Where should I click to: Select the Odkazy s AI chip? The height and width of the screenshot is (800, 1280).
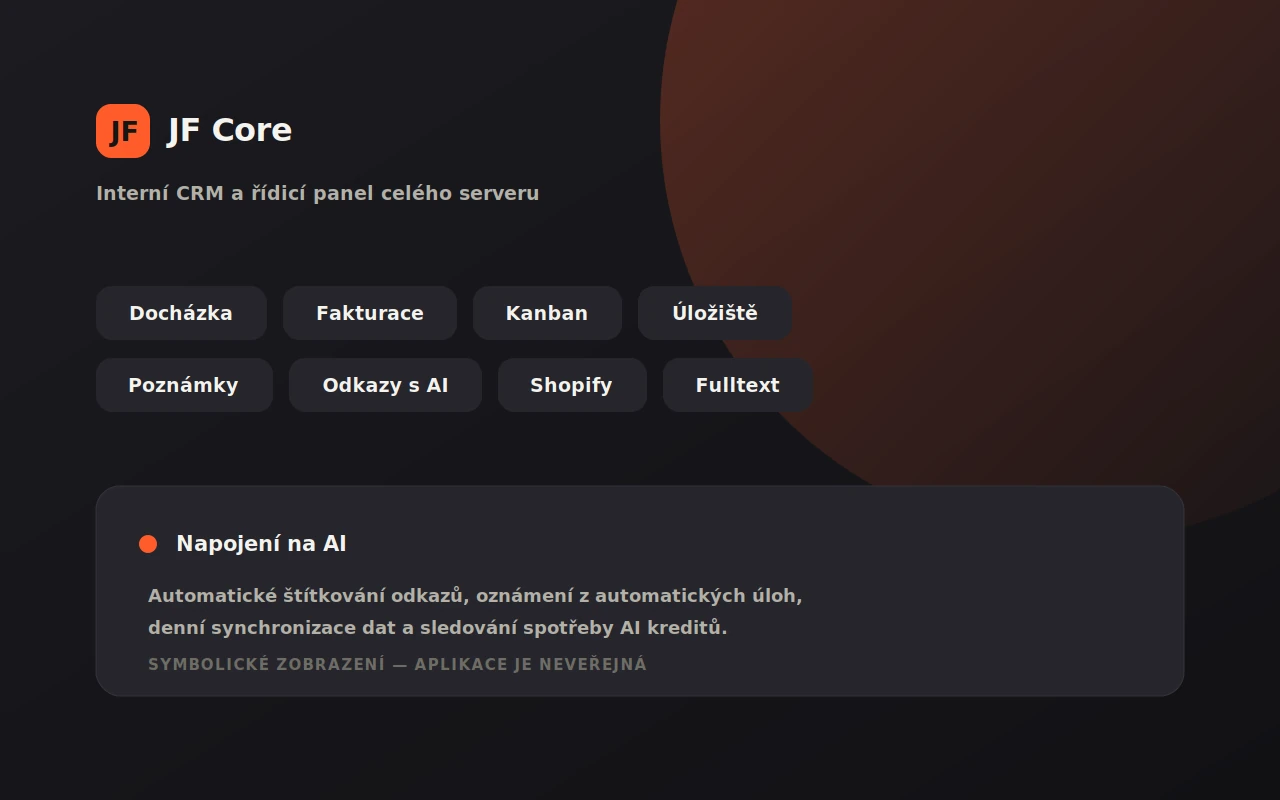tap(385, 385)
